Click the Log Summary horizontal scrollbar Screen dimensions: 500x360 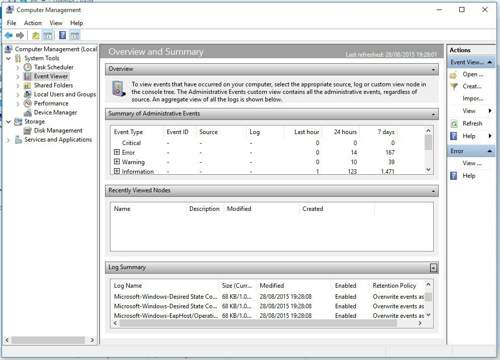tap(258, 323)
